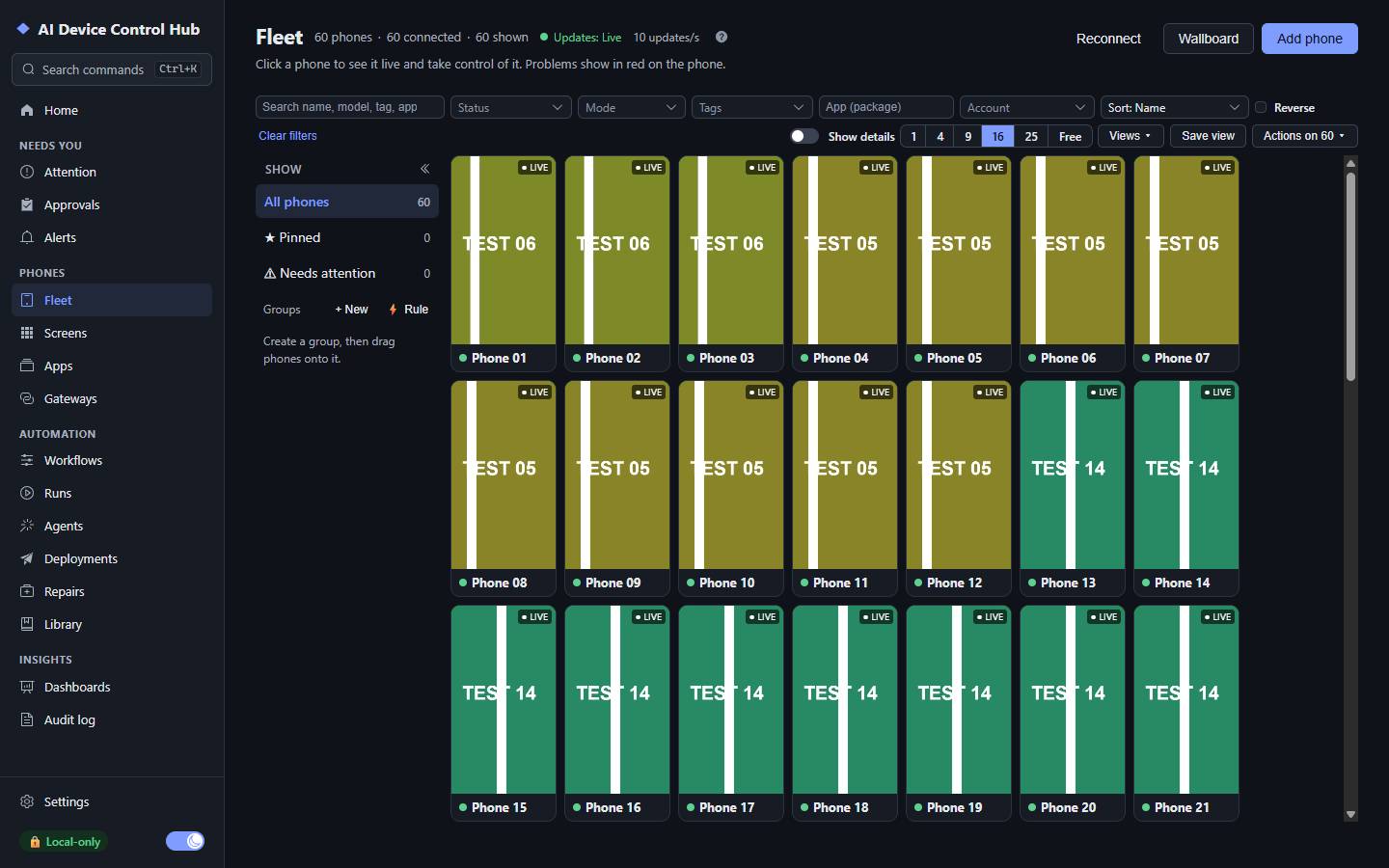Click the Fleet phone icon

[27, 300]
